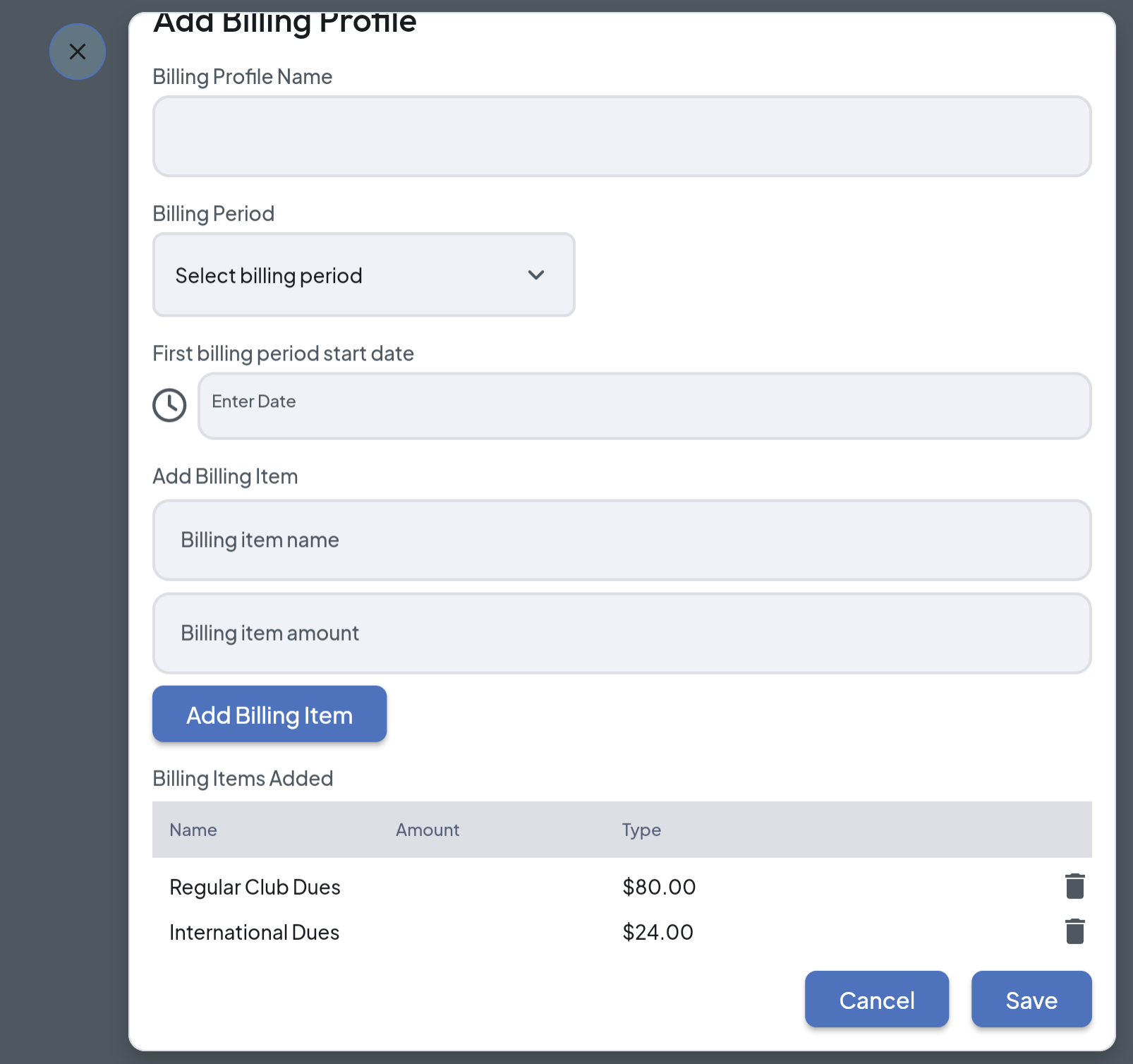Close the Add Billing Profile dialog

coord(78,52)
